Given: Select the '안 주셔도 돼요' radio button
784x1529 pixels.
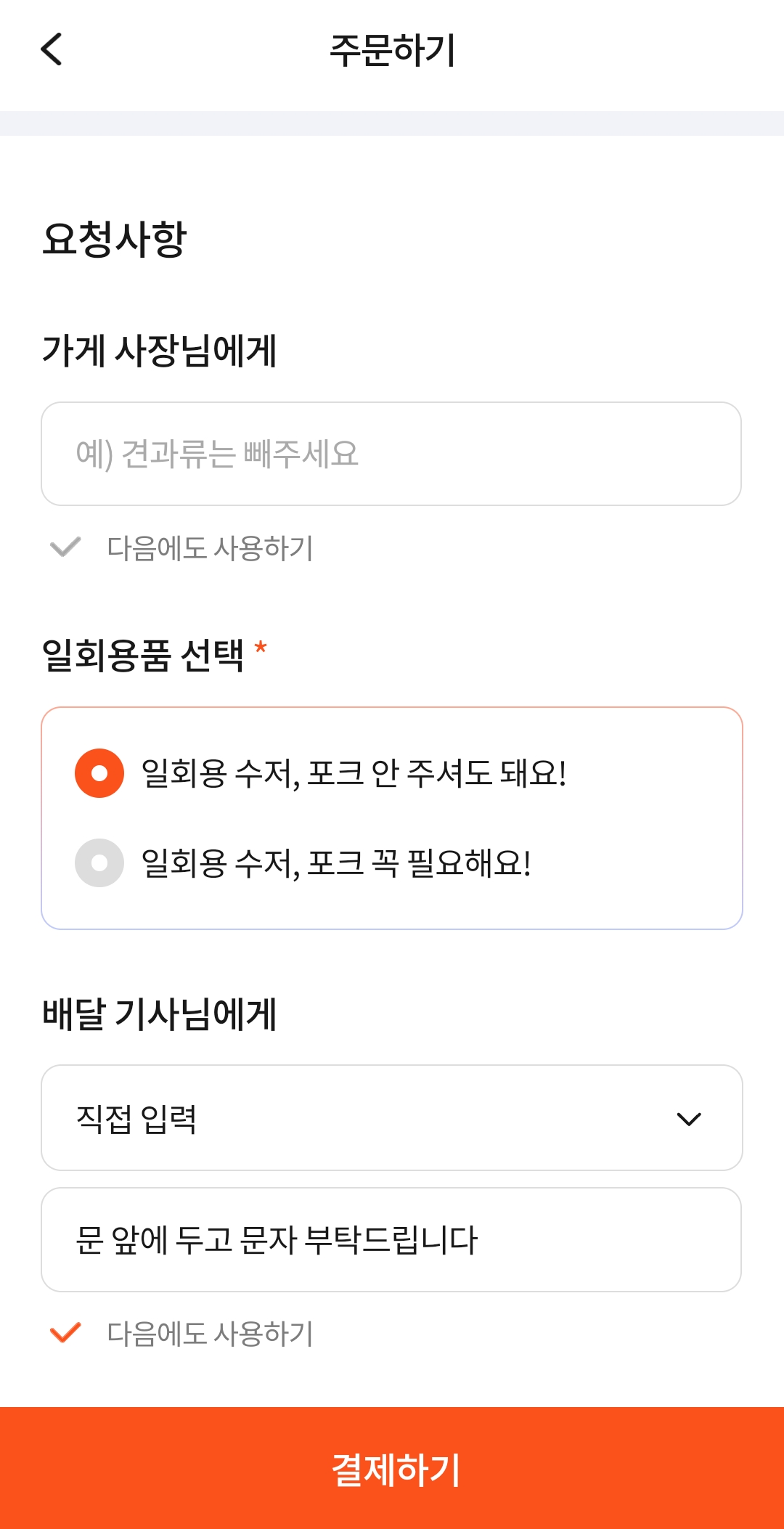Looking at the screenshot, I should (99, 773).
